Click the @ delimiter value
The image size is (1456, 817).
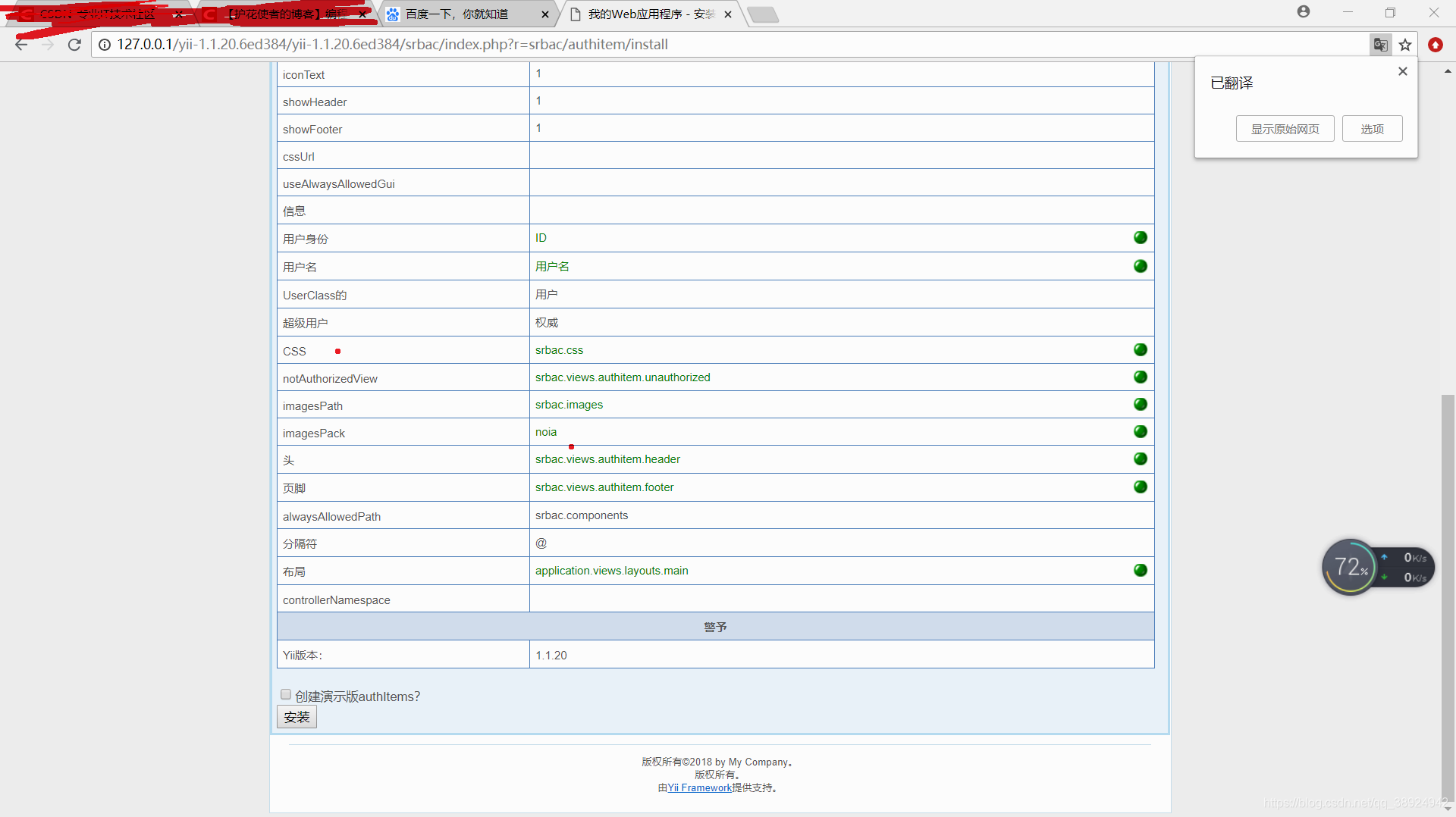pyautogui.click(x=541, y=543)
